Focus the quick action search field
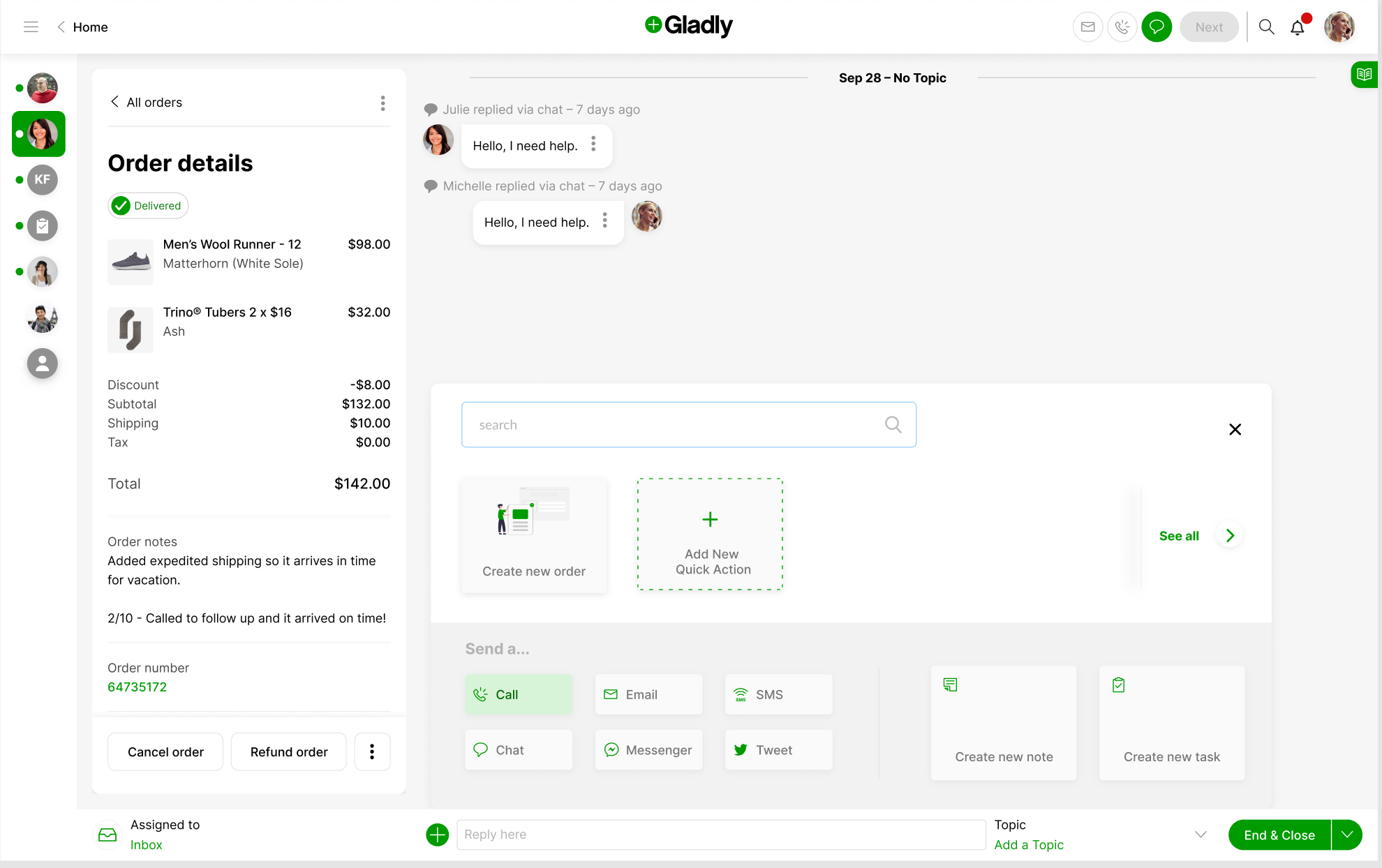The height and width of the screenshot is (868, 1382). [689, 424]
